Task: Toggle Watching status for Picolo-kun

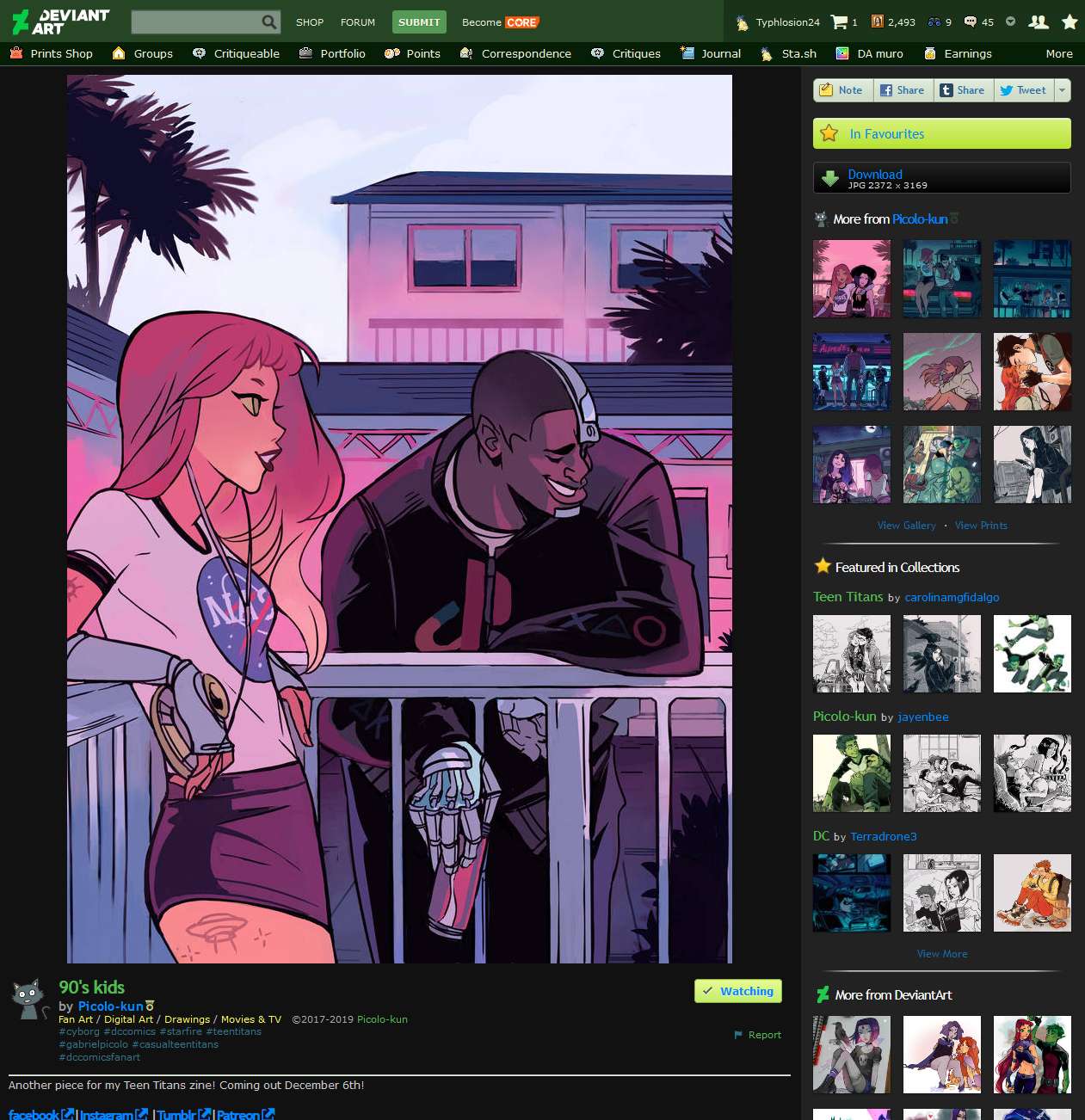Action: (x=737, y=991)
